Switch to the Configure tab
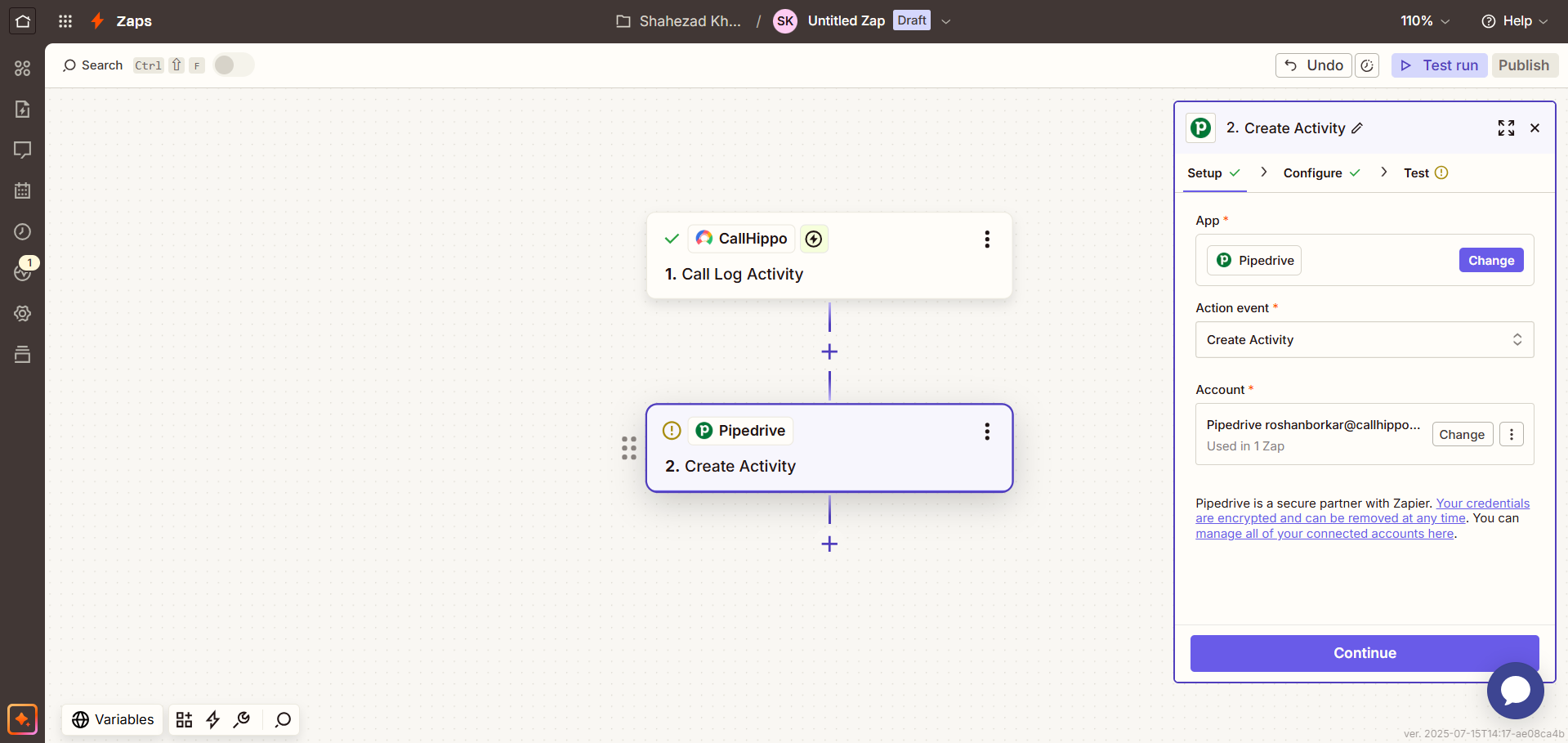The height and width of the screenshot is (743, 1568). coord(1321,172)
